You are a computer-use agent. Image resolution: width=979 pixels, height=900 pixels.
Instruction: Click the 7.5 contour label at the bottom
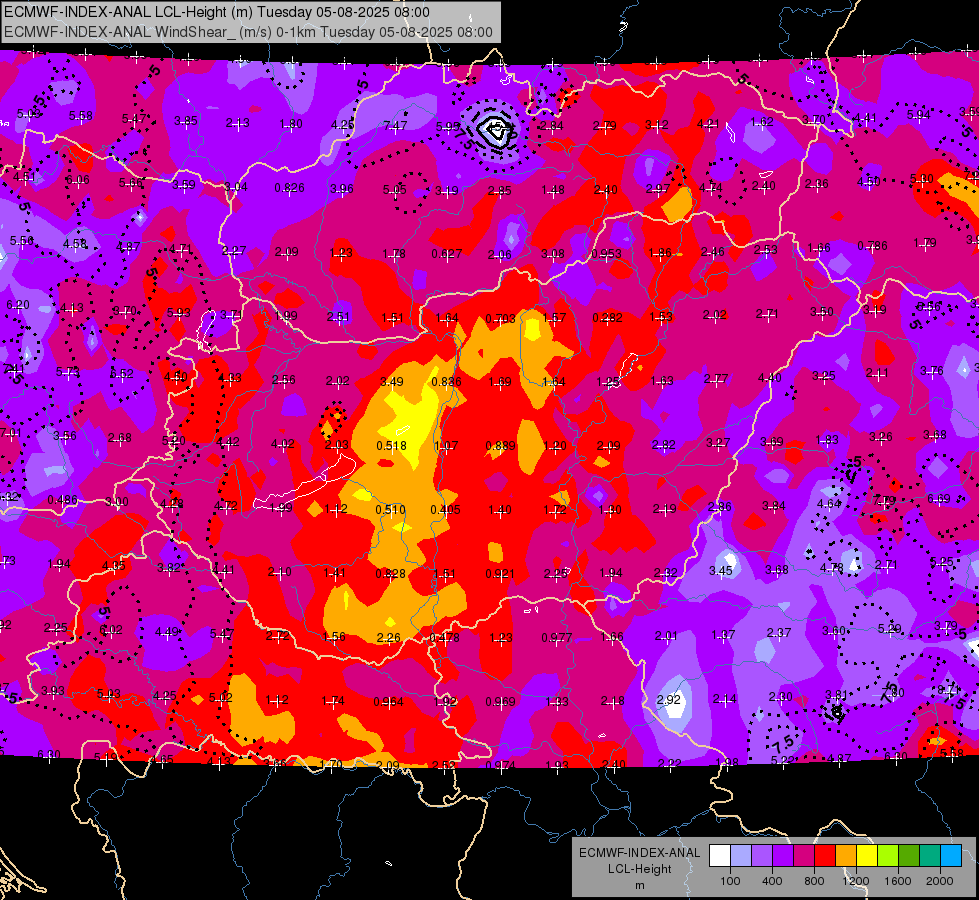782,743
